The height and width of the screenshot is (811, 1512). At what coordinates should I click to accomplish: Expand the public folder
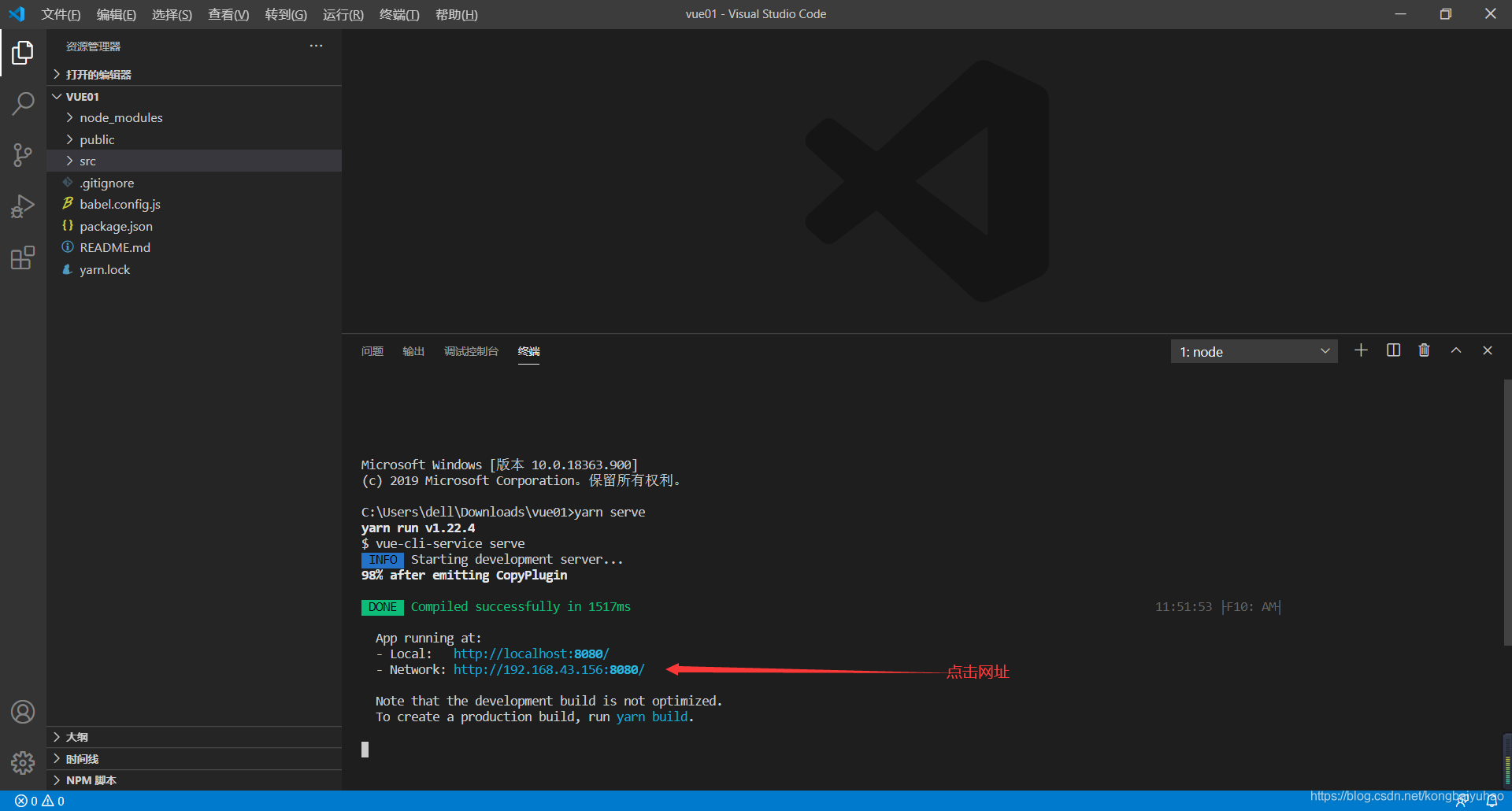(69, 139)
